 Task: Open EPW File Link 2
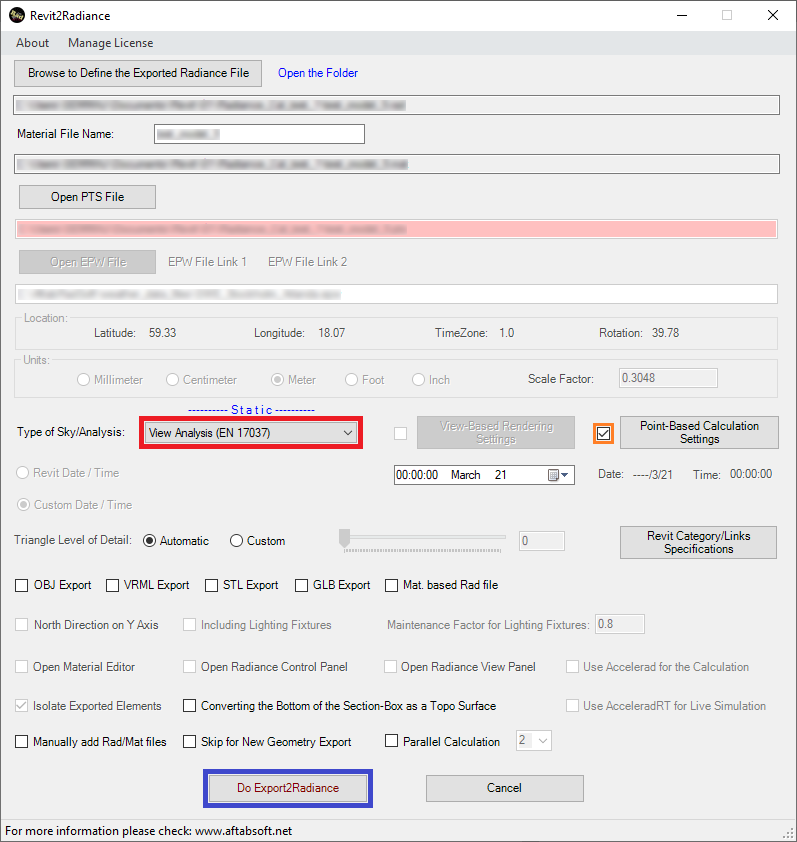click(308, 262)
